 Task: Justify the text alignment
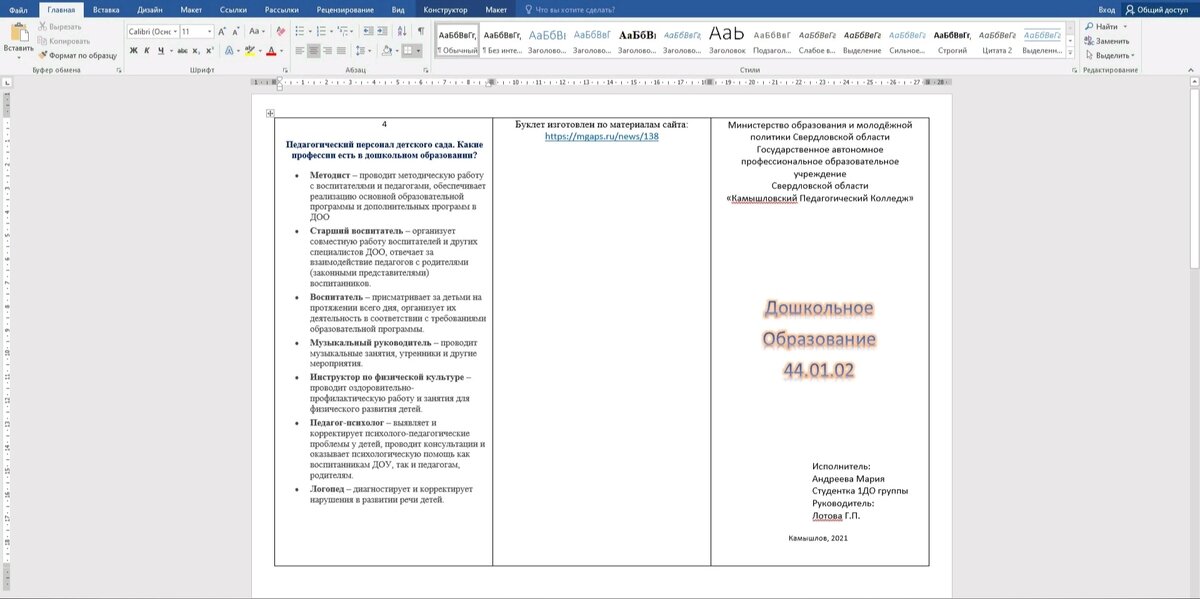pos(341,51)
